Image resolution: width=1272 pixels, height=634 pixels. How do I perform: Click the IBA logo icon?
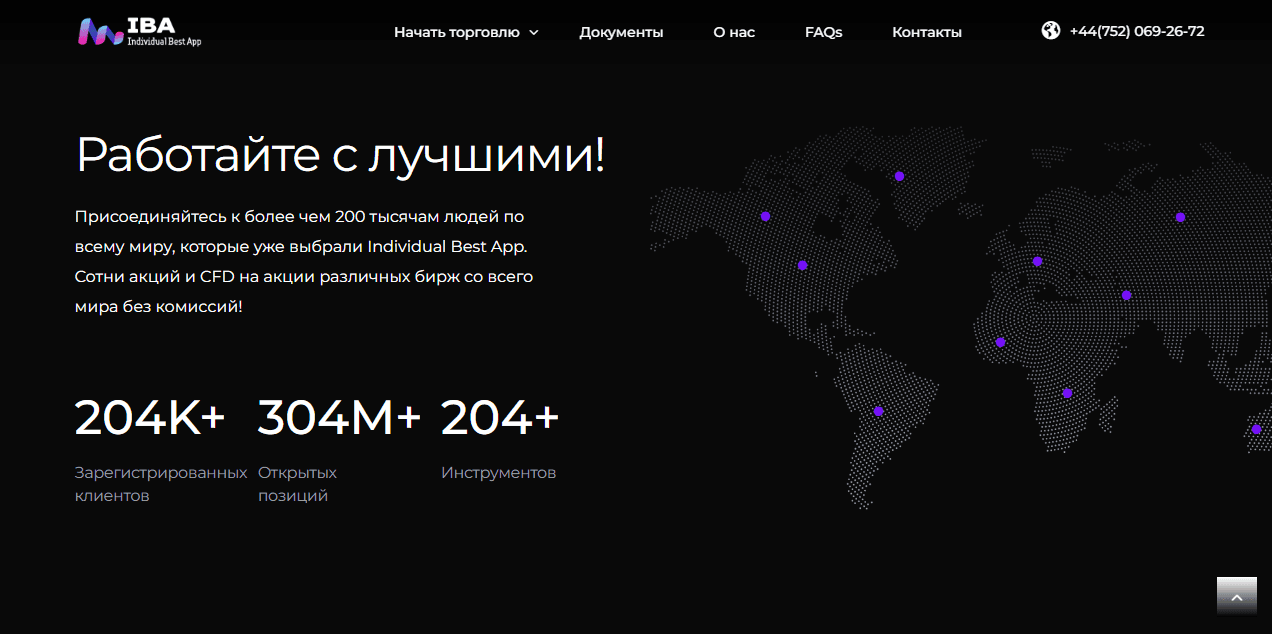(100, 32)
